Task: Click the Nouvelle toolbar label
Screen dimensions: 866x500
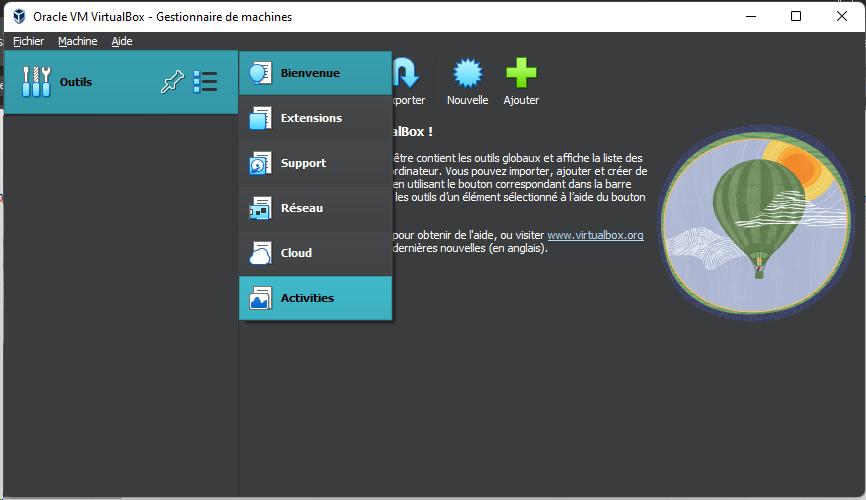Action: [467, 100]
